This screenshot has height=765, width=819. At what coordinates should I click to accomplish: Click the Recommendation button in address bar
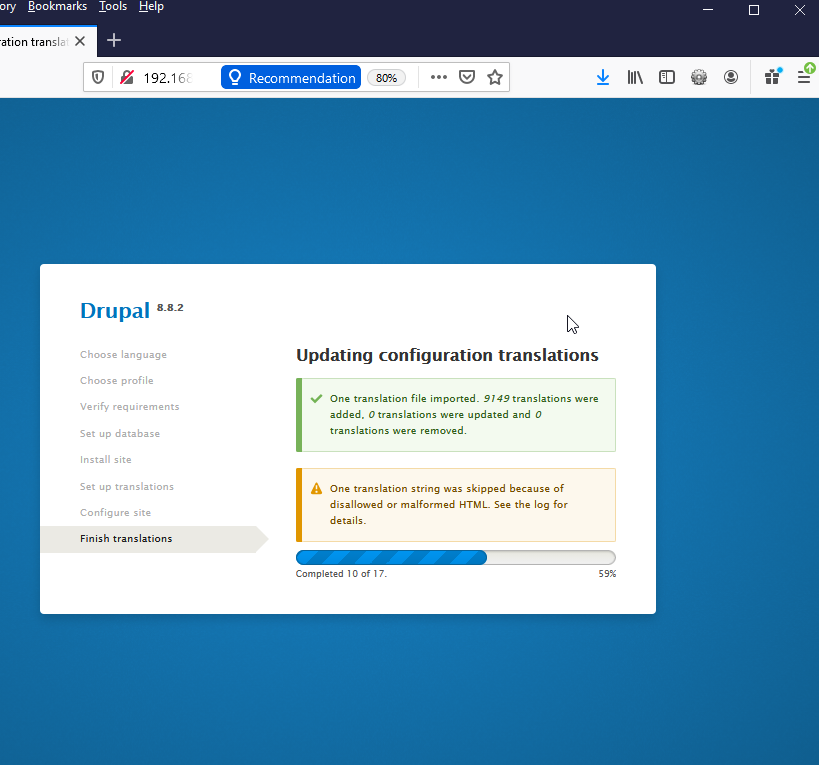pos(291,78)
